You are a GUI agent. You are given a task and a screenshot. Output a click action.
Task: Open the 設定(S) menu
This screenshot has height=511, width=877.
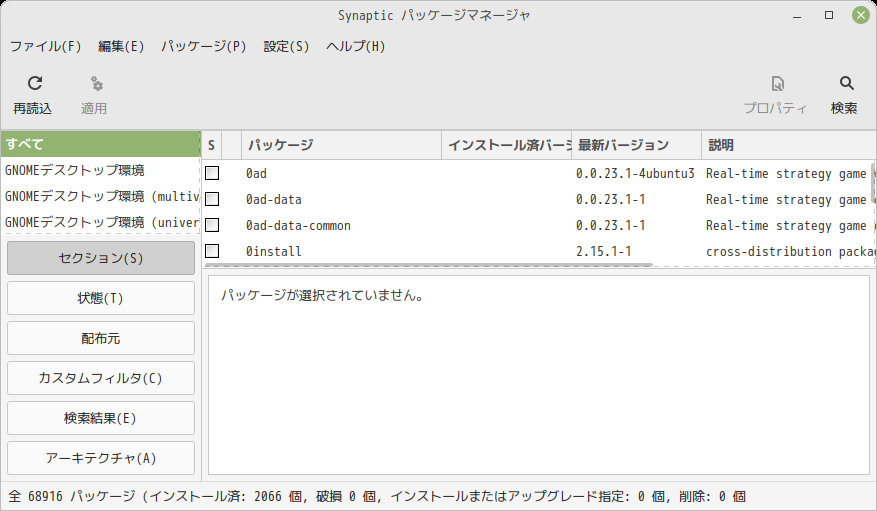[286, 46]
